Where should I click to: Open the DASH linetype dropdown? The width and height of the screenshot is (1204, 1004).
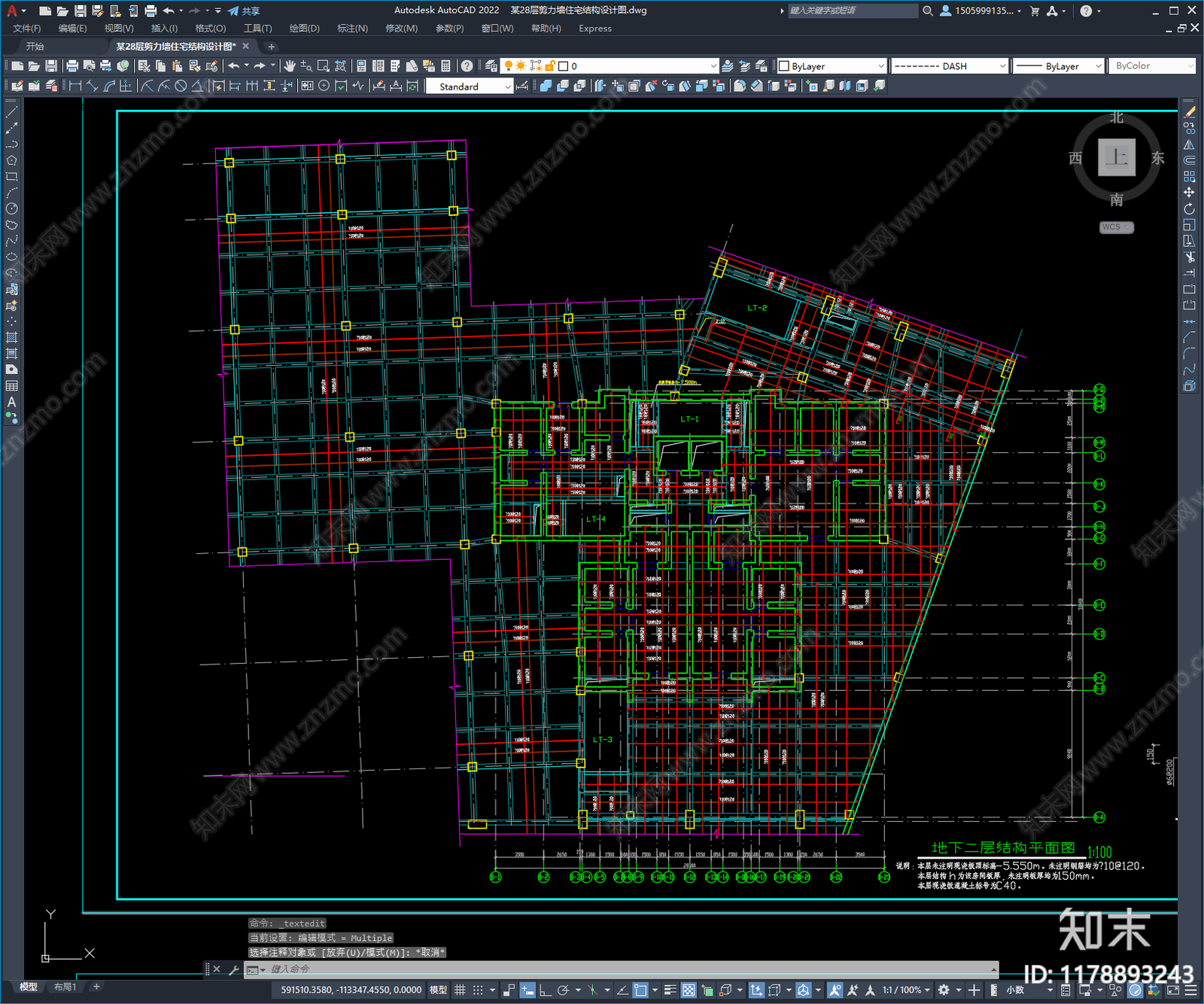(949, 66)
